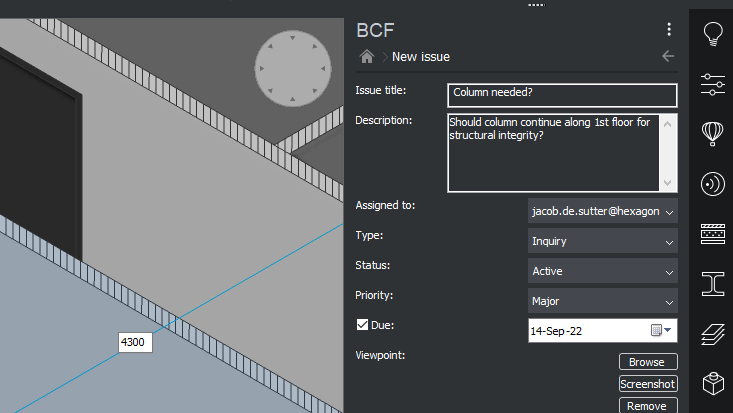The image size is (733, 413).
Task: Open the Profiles I-beam icon
Action: (712, 284)
